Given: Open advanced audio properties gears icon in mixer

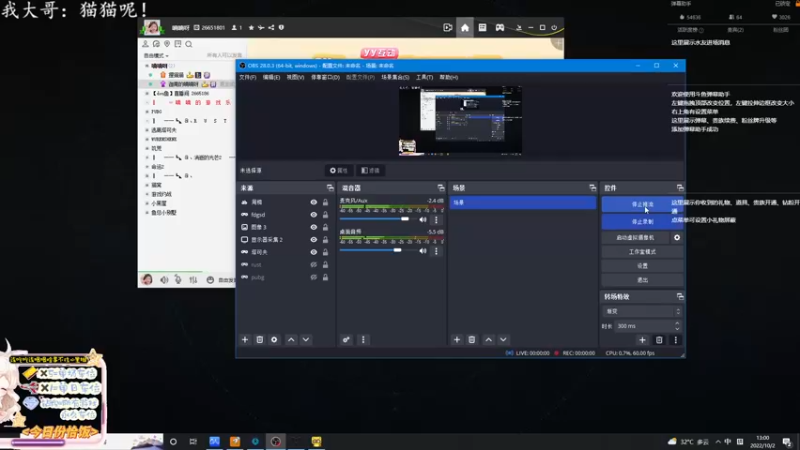Looking at the screenshot, I should pyautogui.click(x=346, y=340).
